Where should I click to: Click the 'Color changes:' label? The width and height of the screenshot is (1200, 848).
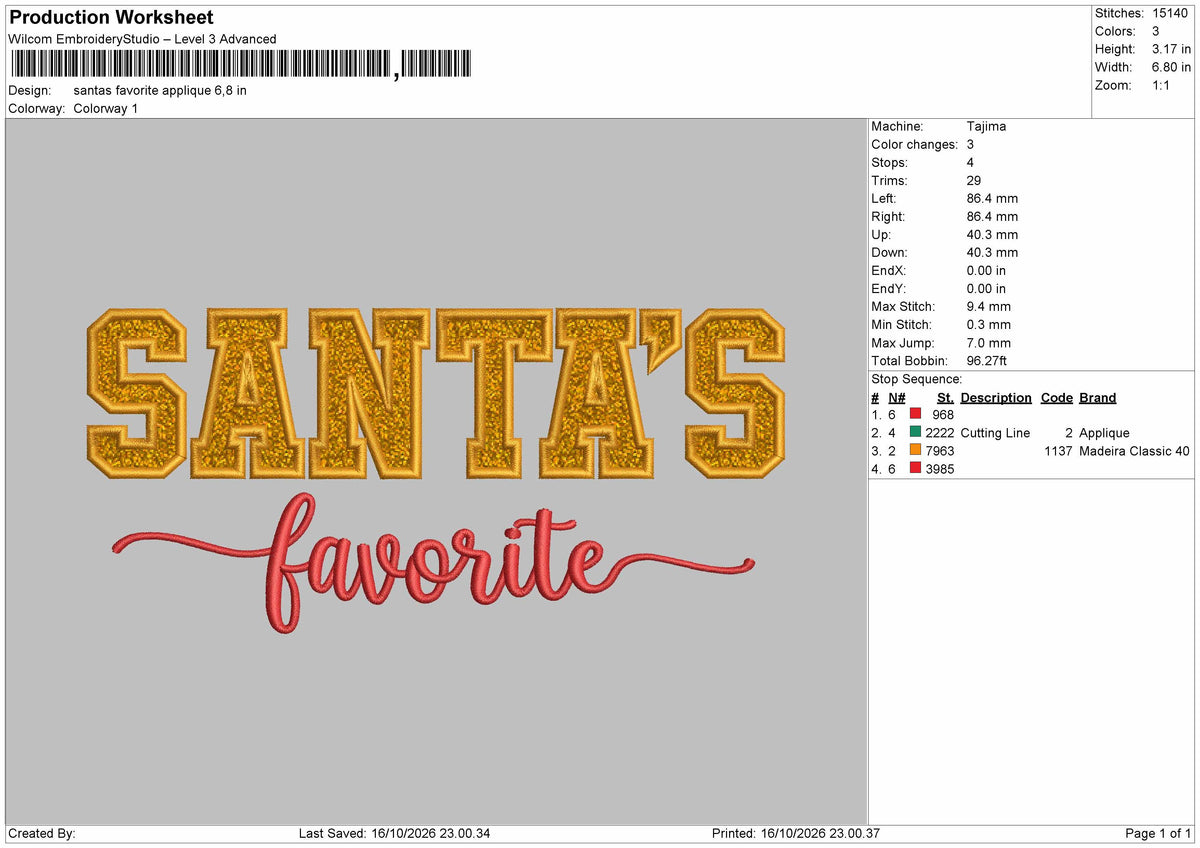tap(914, 144)
